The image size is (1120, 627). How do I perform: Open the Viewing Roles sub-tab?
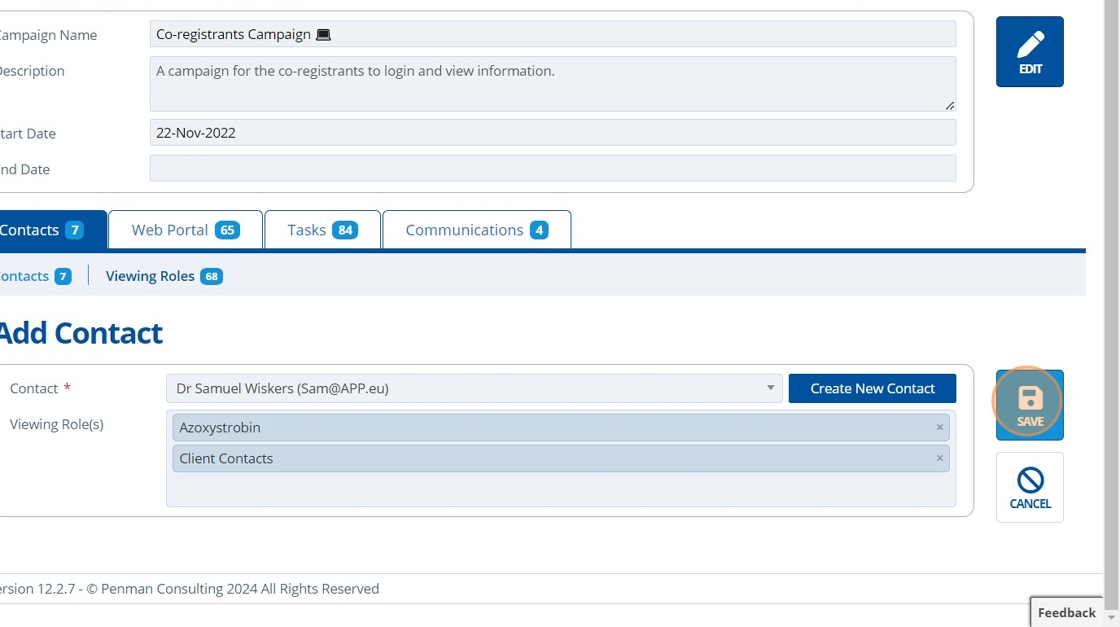pos(164,276)
